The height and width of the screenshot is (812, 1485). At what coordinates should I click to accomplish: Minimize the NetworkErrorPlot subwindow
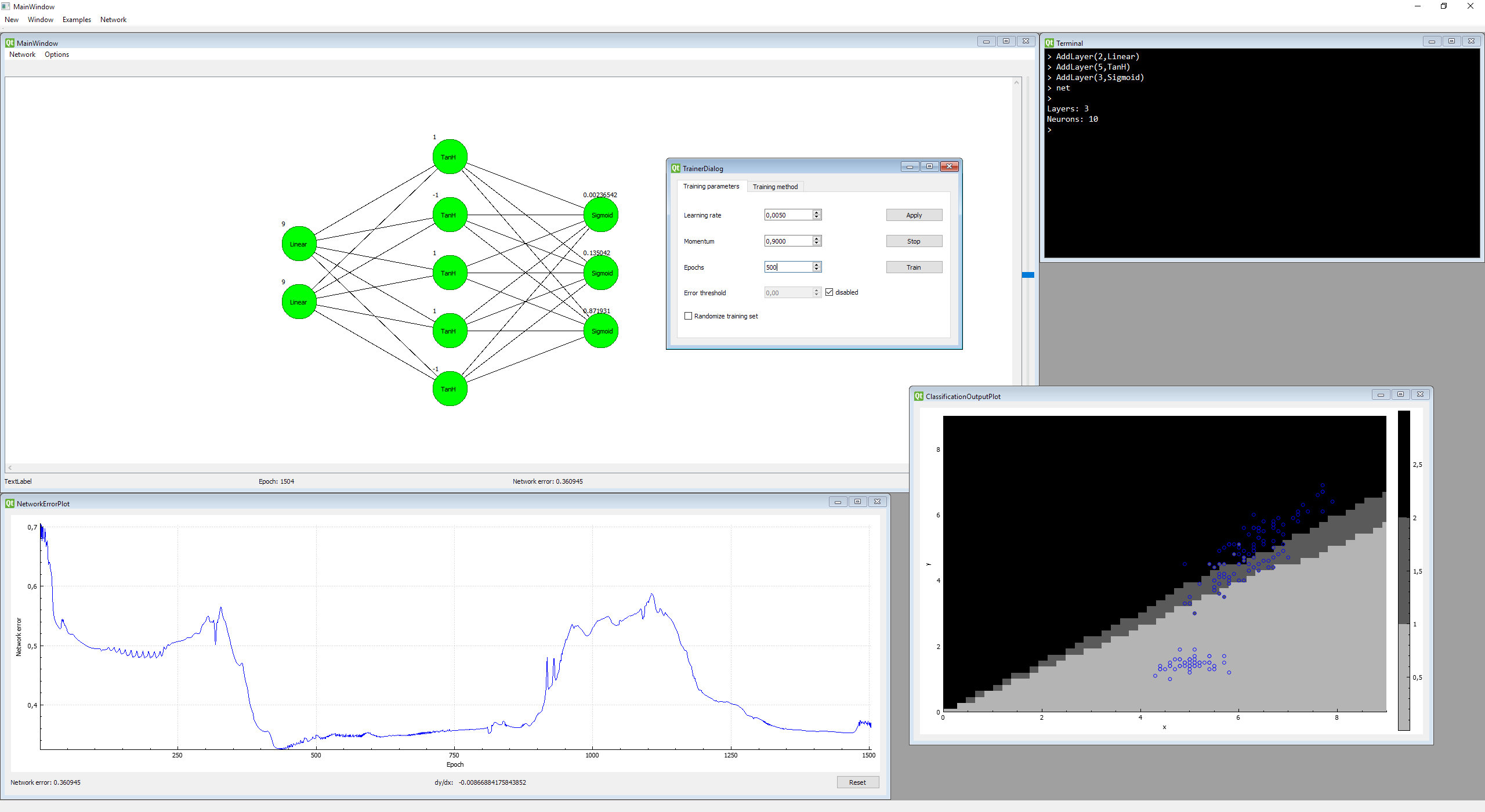(x=838, y=502)
